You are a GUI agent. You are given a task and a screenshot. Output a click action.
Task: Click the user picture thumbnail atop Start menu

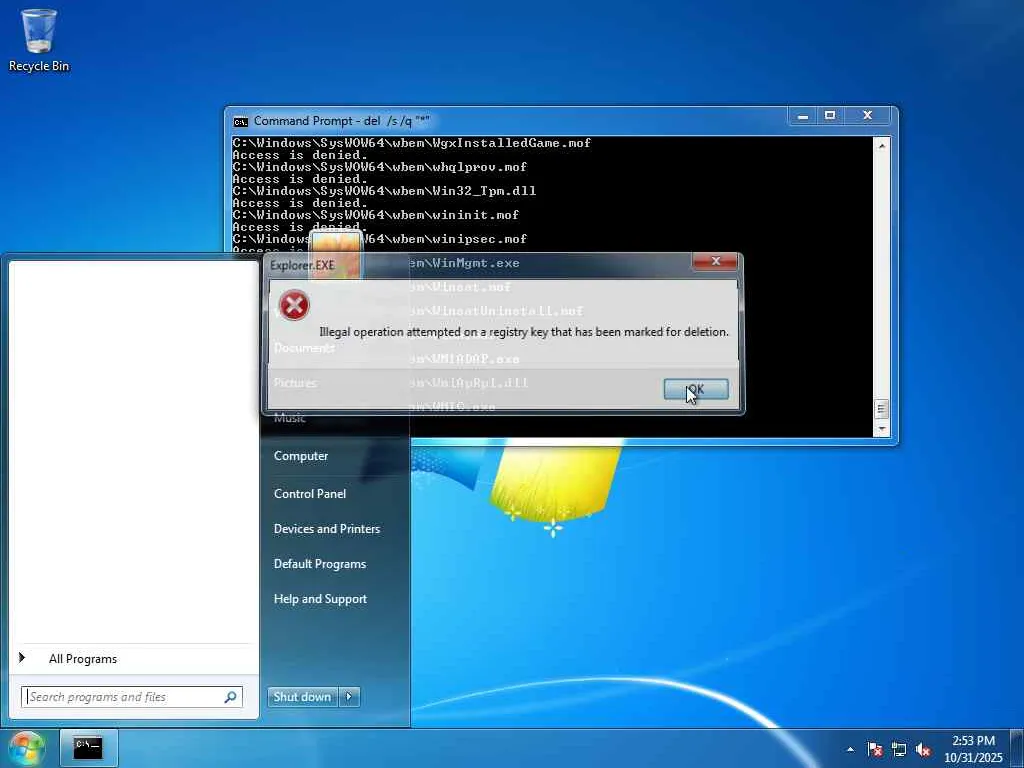[336, 255]
